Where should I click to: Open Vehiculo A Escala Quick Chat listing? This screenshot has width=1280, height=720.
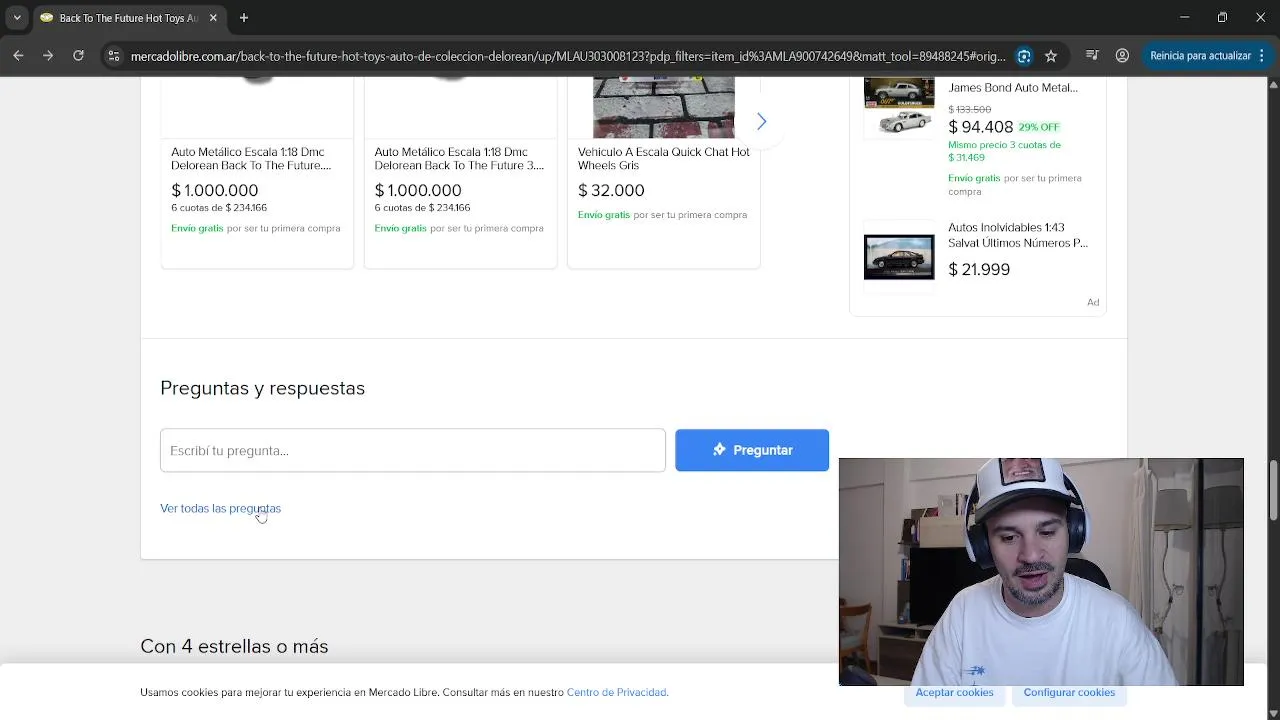click(664, 158)
